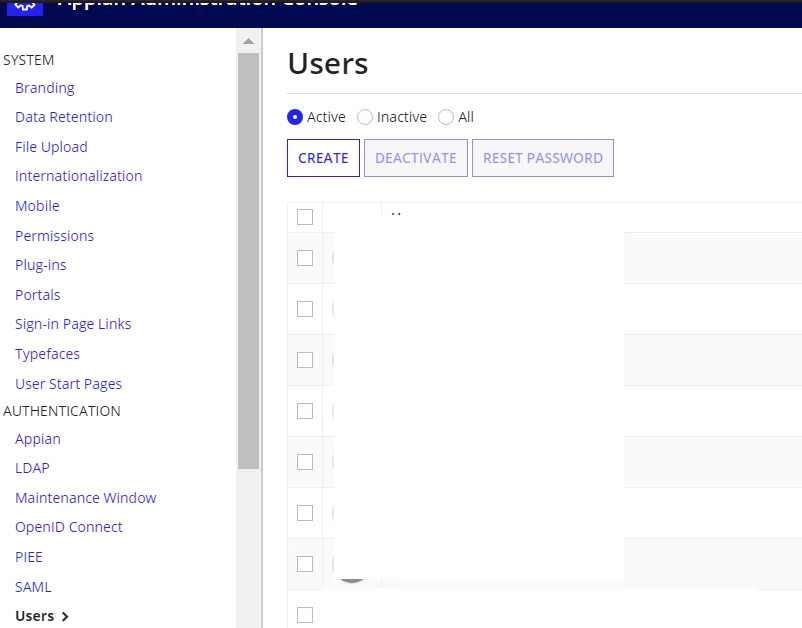Click the AUTHENTICATION section heading
Screen dimensions: 802x628
pos(62,411)
